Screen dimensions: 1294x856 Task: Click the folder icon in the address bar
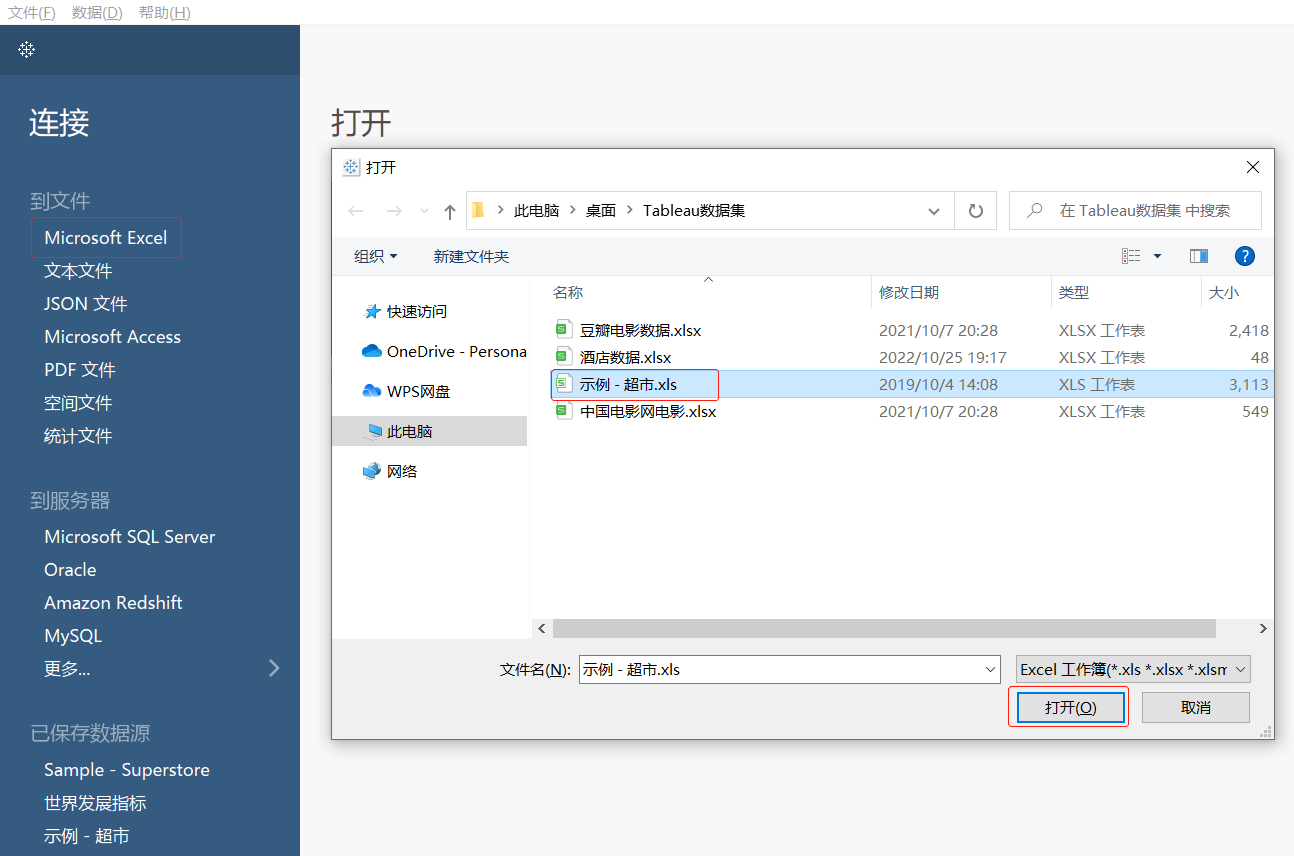478,210
